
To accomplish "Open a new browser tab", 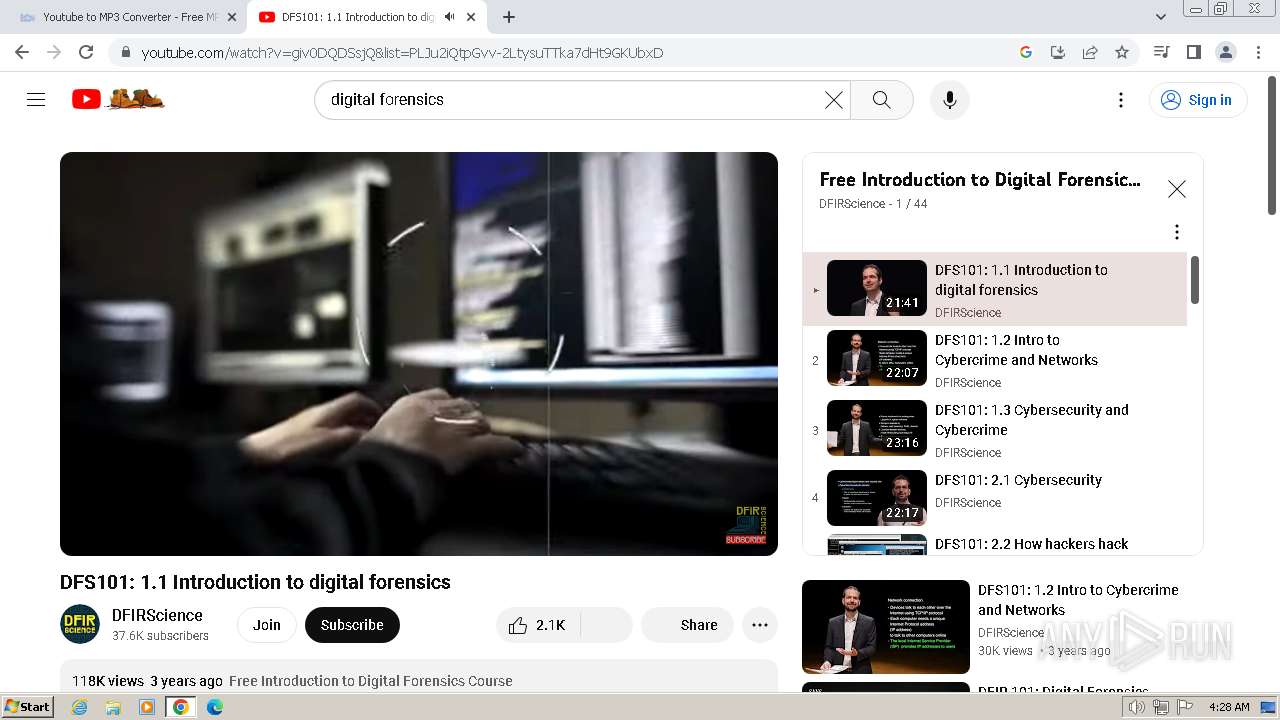I will [509, 17].
